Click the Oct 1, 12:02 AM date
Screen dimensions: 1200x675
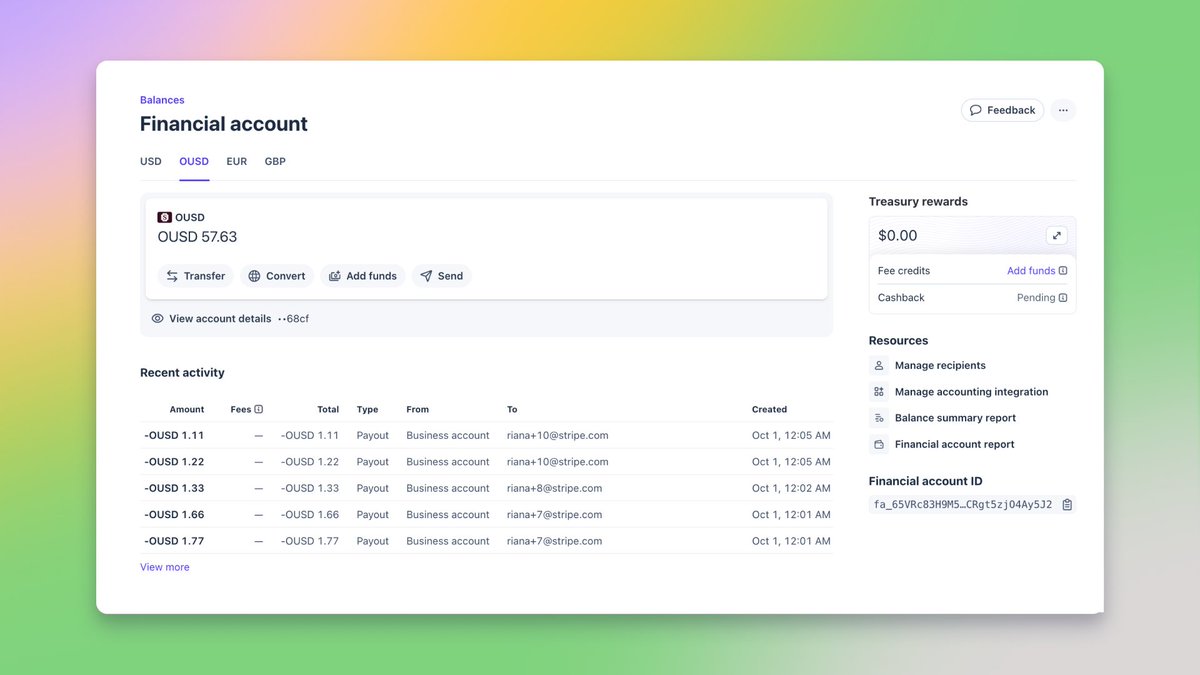[x=791, y=488]
